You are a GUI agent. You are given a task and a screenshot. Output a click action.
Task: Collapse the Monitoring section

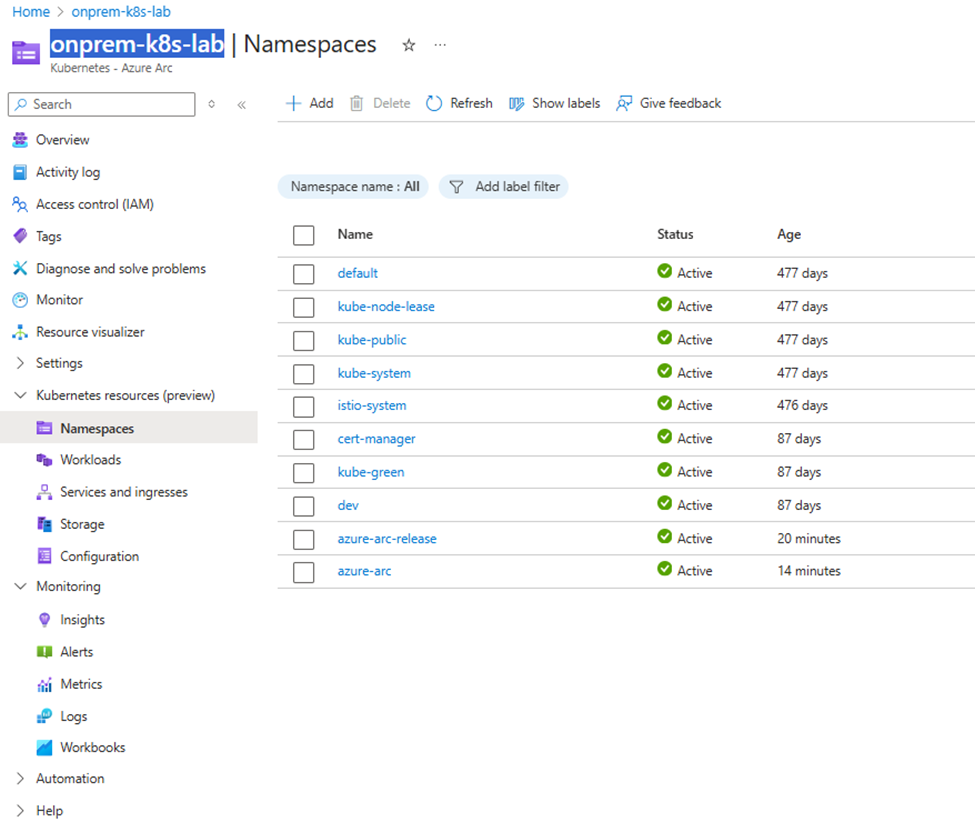[x=20, y=586]
